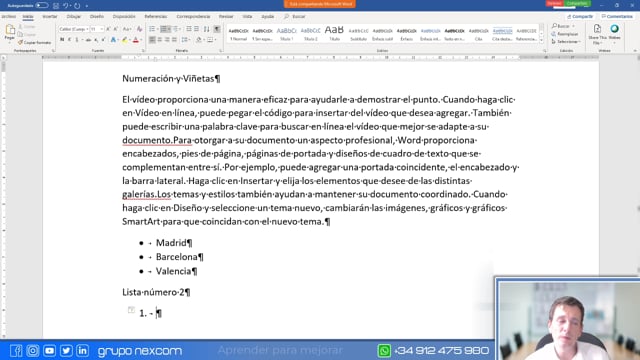
Task: Toggle underline formatting S button
Action: pyautogui.click(x=77, y=40)
